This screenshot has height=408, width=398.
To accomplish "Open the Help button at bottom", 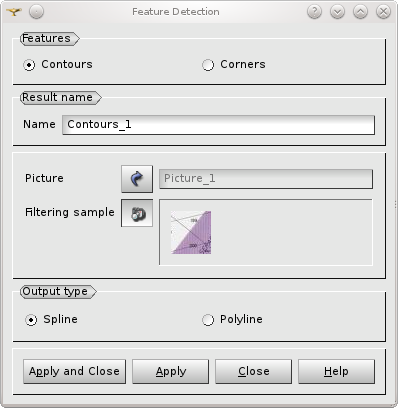I will (x=336, y=371).
